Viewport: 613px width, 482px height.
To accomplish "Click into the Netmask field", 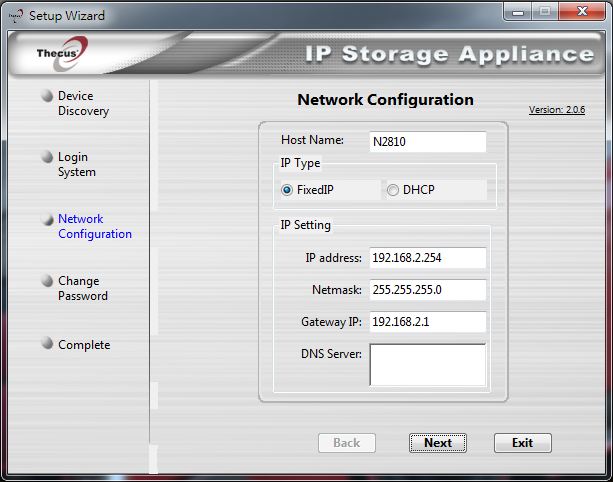I will [428, 290].
